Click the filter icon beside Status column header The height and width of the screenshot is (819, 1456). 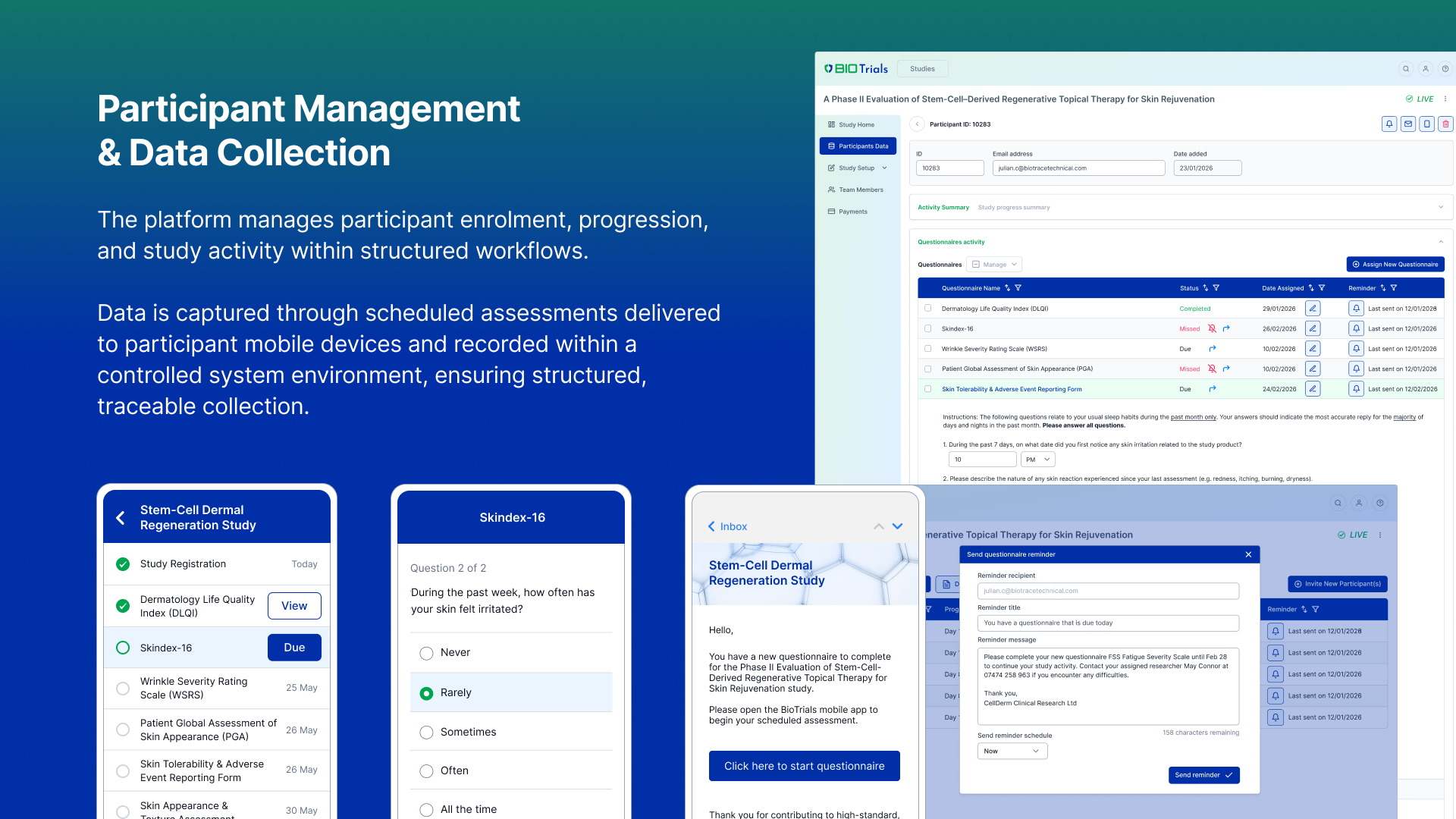(x=1216, y=288)
